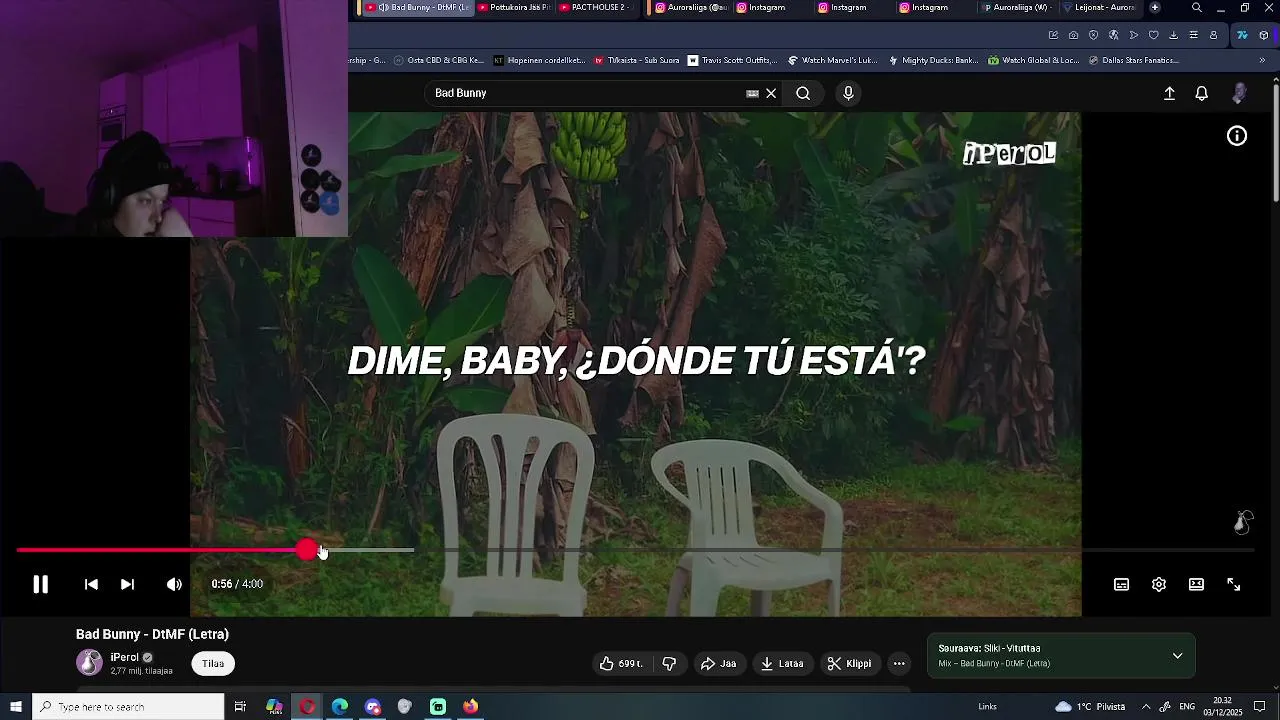Image resolution: width=1280 pixels, height=720 pixels.
Task: Open Task View on the taskbar
Action: tap(240, 707)
